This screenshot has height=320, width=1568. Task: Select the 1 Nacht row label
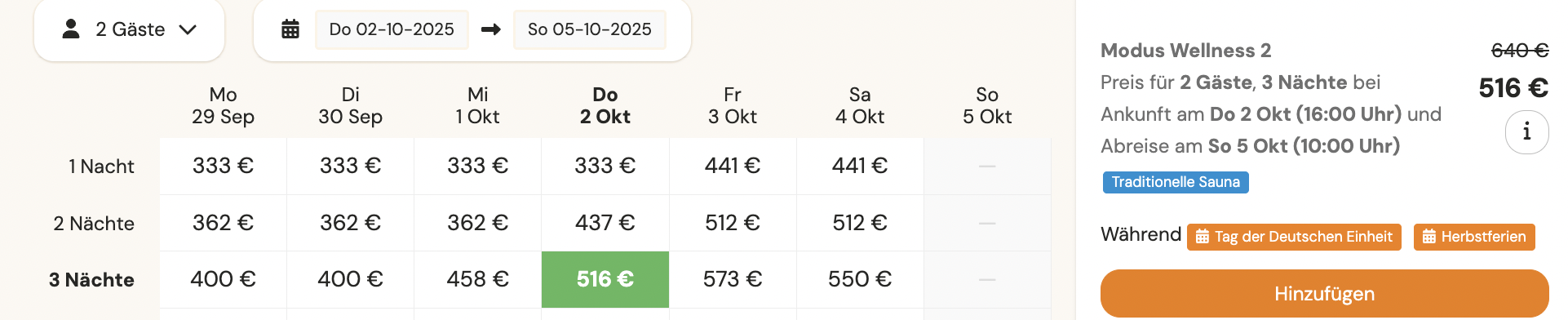click(101, 167)
